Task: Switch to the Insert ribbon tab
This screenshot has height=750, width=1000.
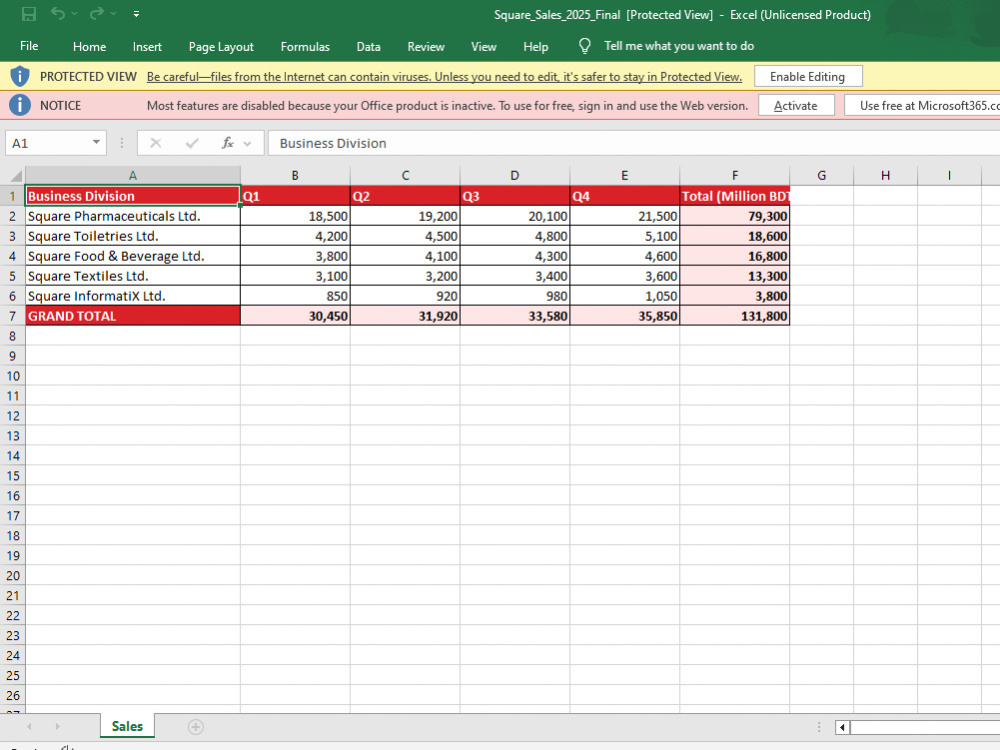Action: tap(147, 47)
